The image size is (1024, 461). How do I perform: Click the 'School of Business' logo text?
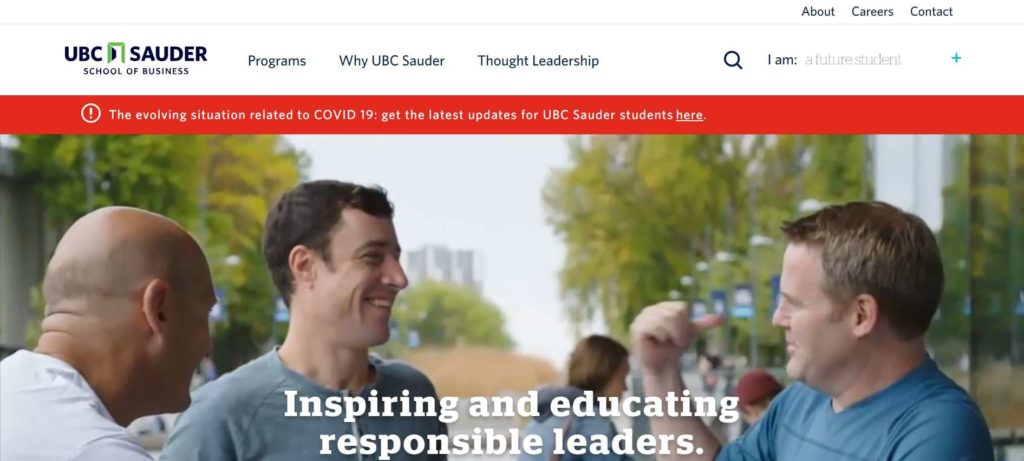[136, 71]
